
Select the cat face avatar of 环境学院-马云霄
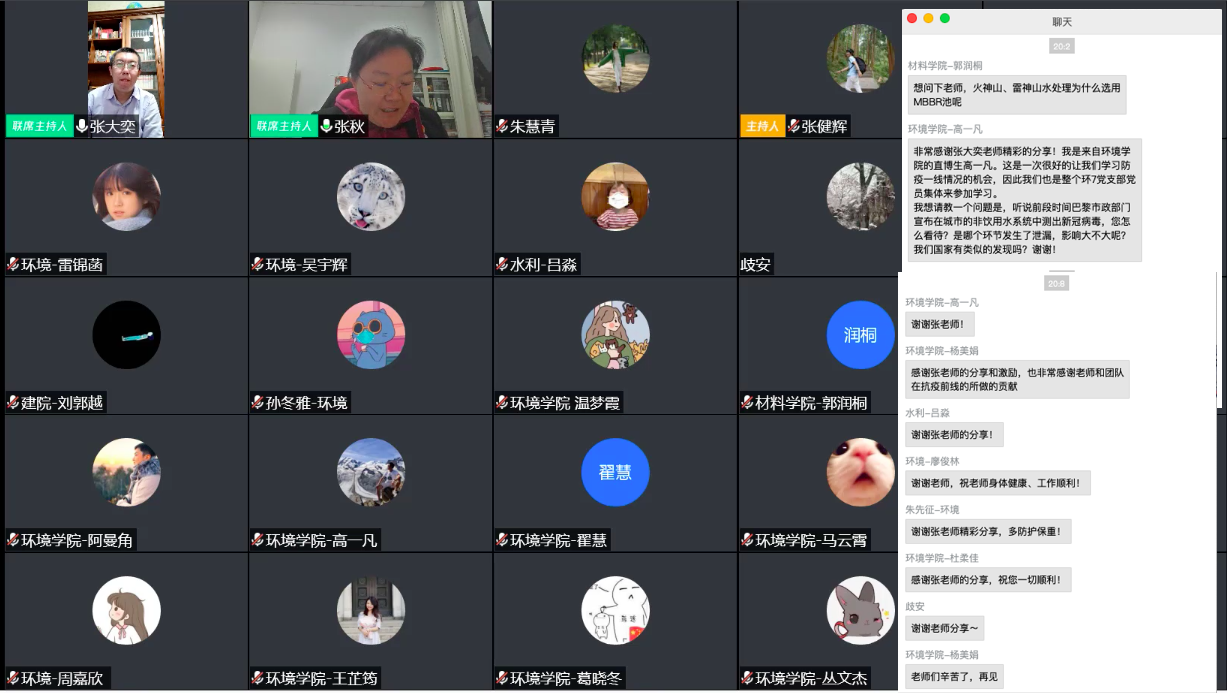pos(860,472)
